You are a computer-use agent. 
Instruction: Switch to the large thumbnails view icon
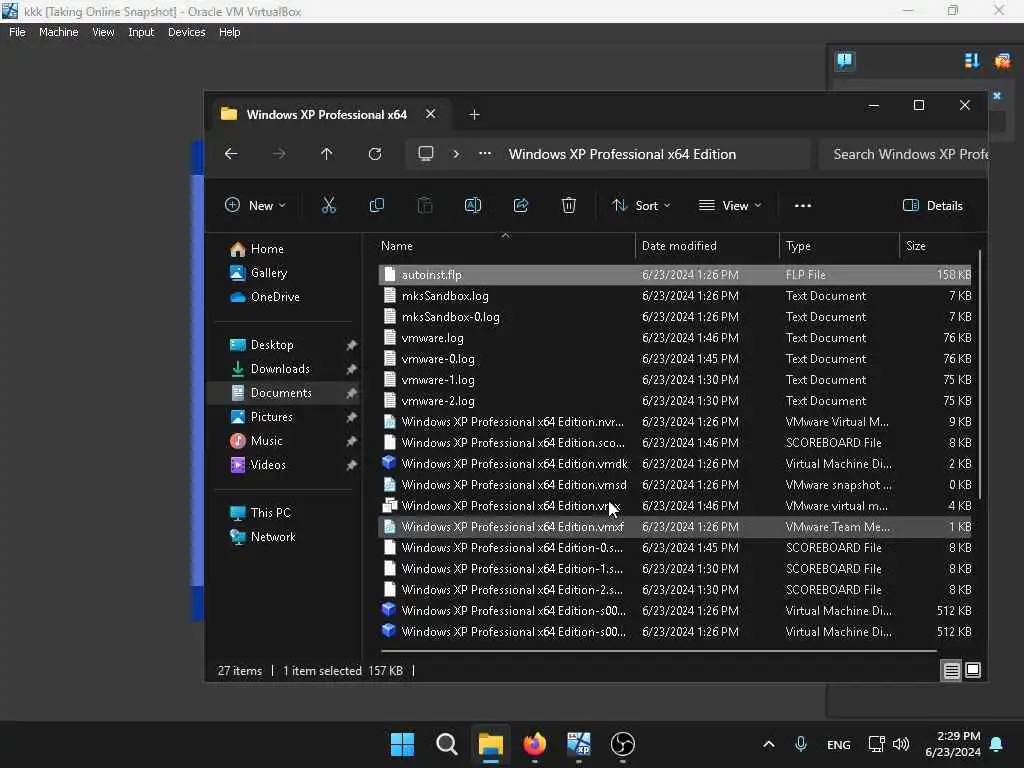click(973, 671)
